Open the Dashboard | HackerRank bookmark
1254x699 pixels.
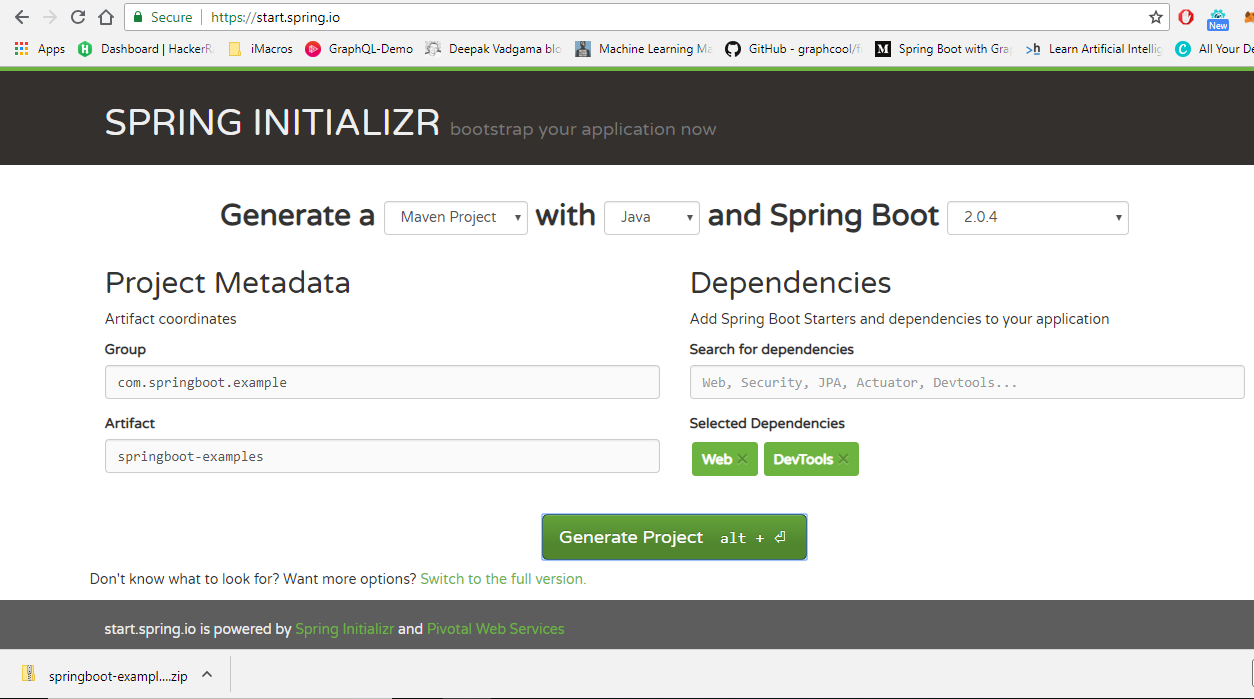pyautogui.click(x=147, y=49)
